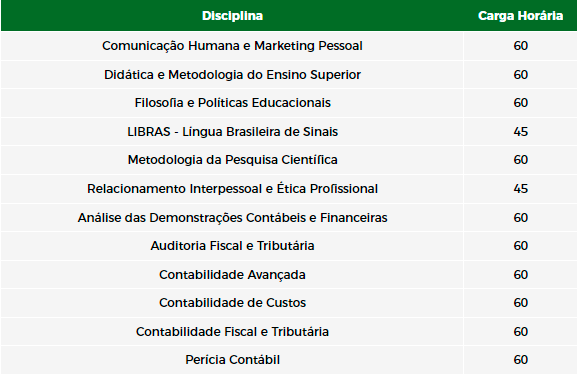
Task: Click 60 hours for Contabilidade Avançada
Action: click(x=520, y=275)
